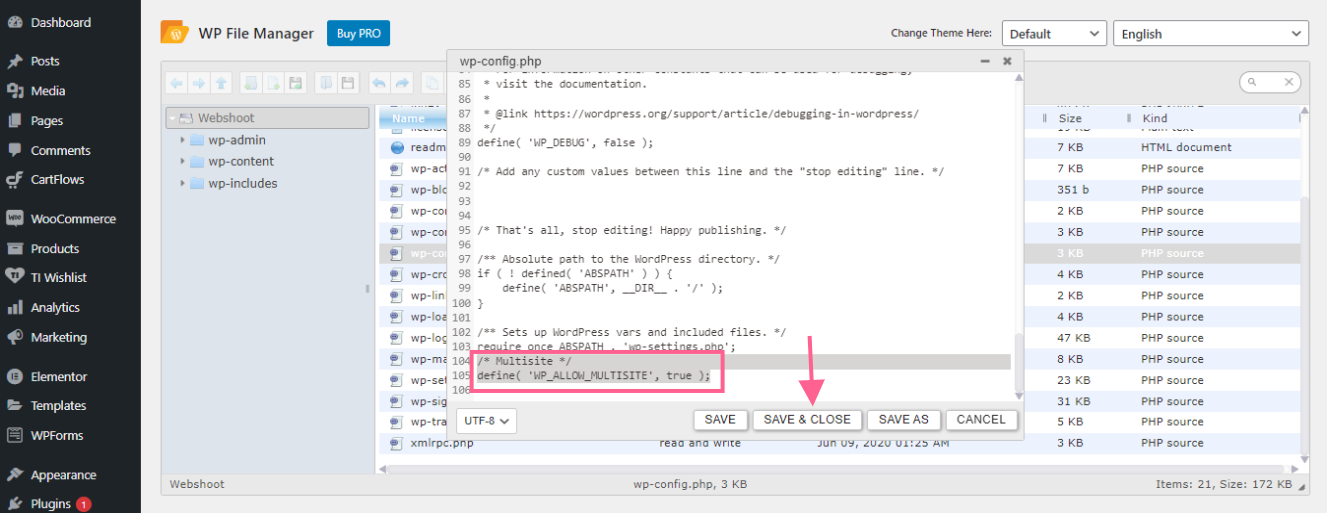This screenshot has height=513, width=1327.
Task: Click the WP_ALLOW_MULTISITE code line in editor
Action: coord(594,376)
